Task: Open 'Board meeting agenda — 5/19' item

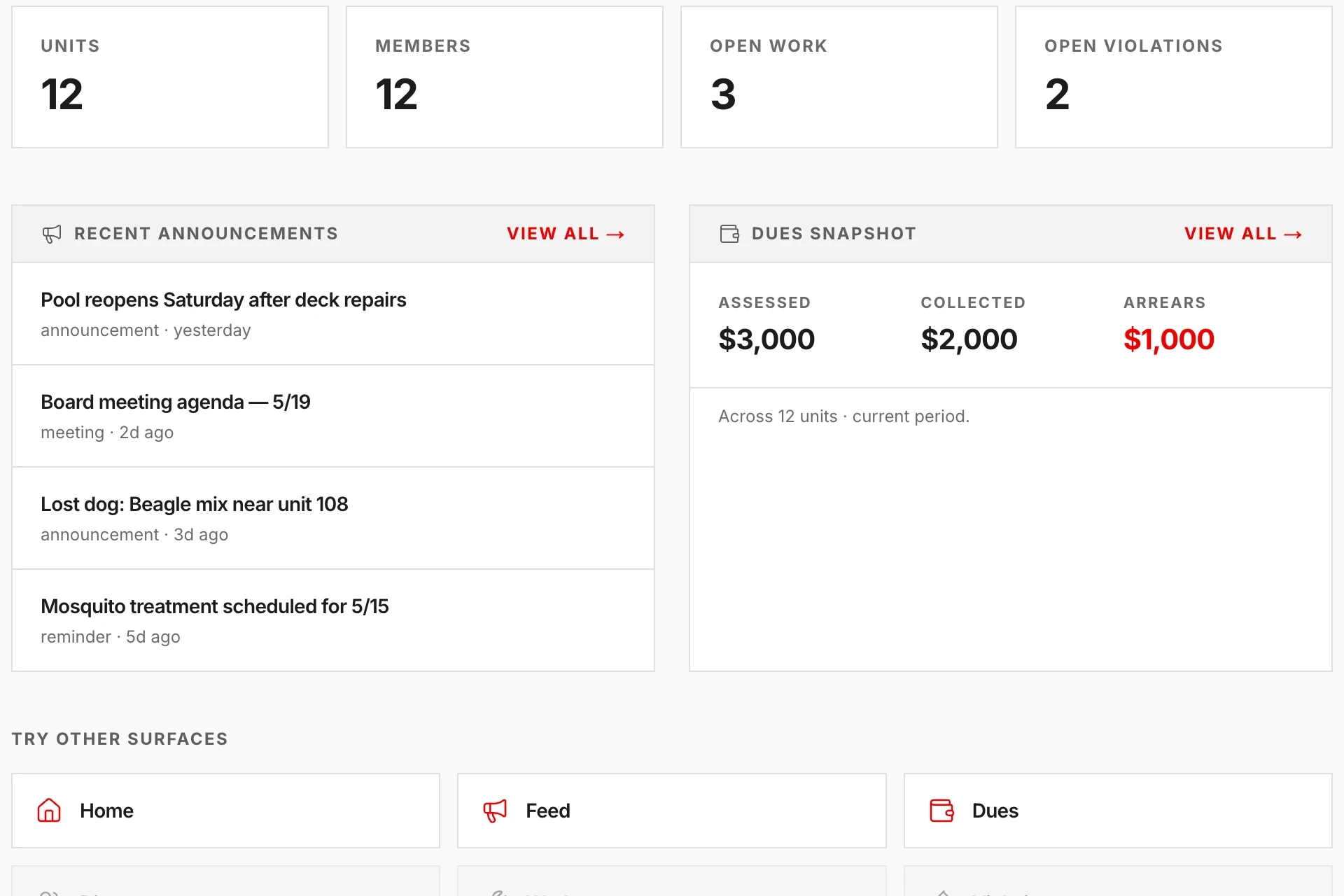Action: [333, 416]
